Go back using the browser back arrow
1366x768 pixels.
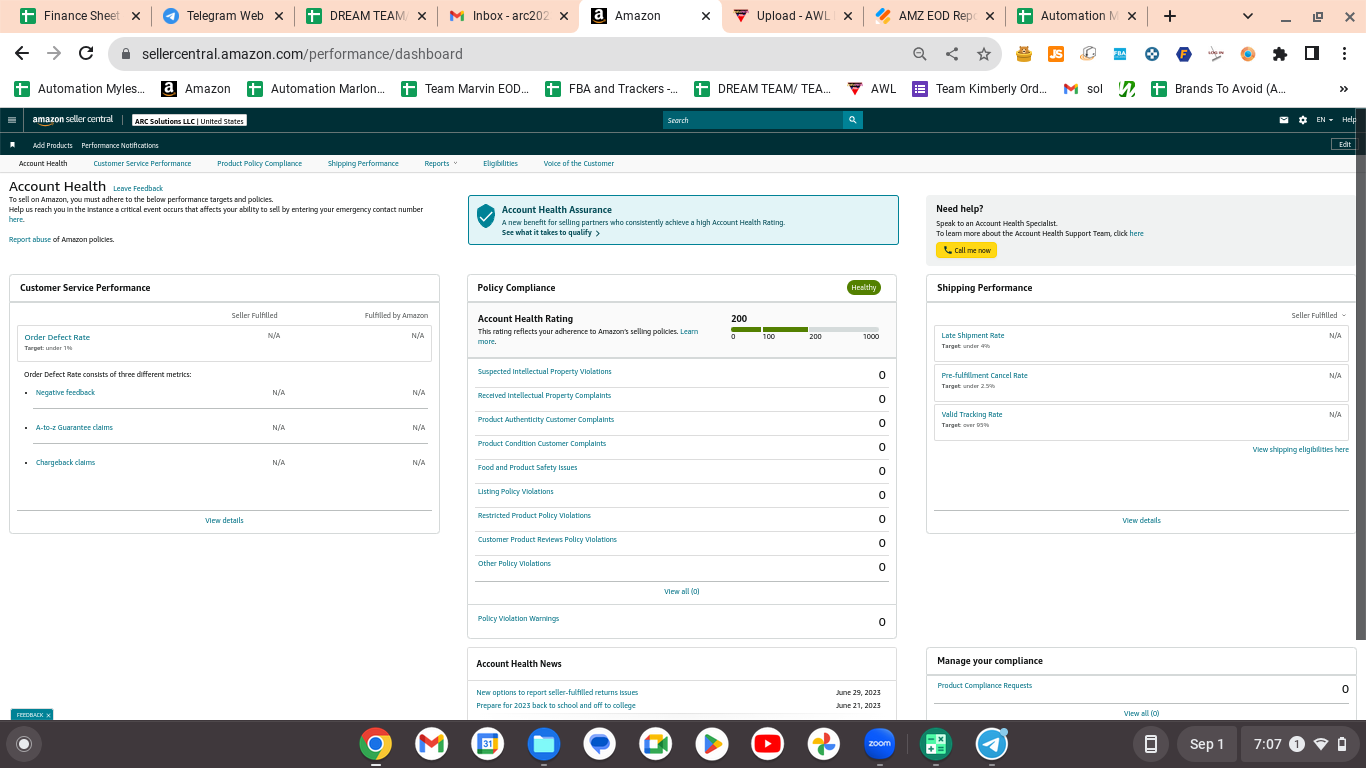click(22, 54)
